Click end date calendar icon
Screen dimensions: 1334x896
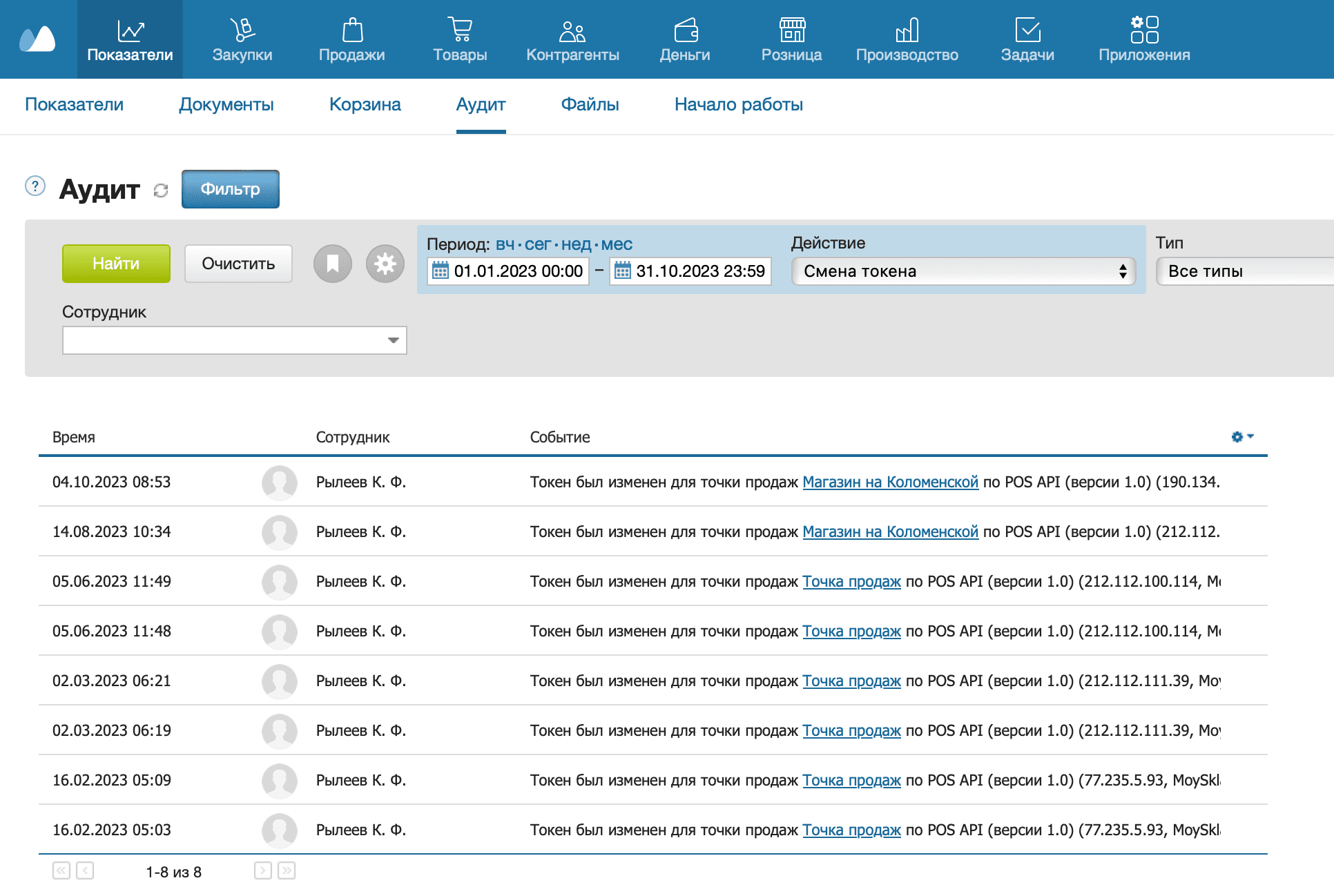point(622,271)
